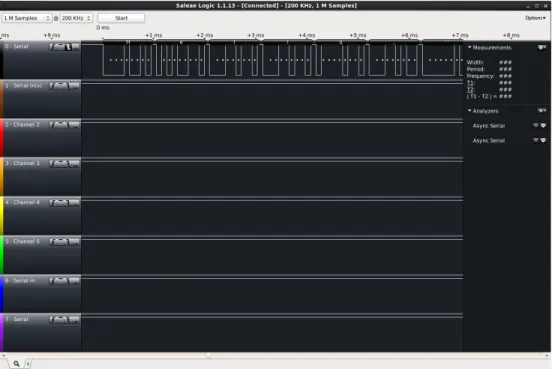
Task: Click the horizontal scrollbar thumb at bottom
Action: click(208, 356)
